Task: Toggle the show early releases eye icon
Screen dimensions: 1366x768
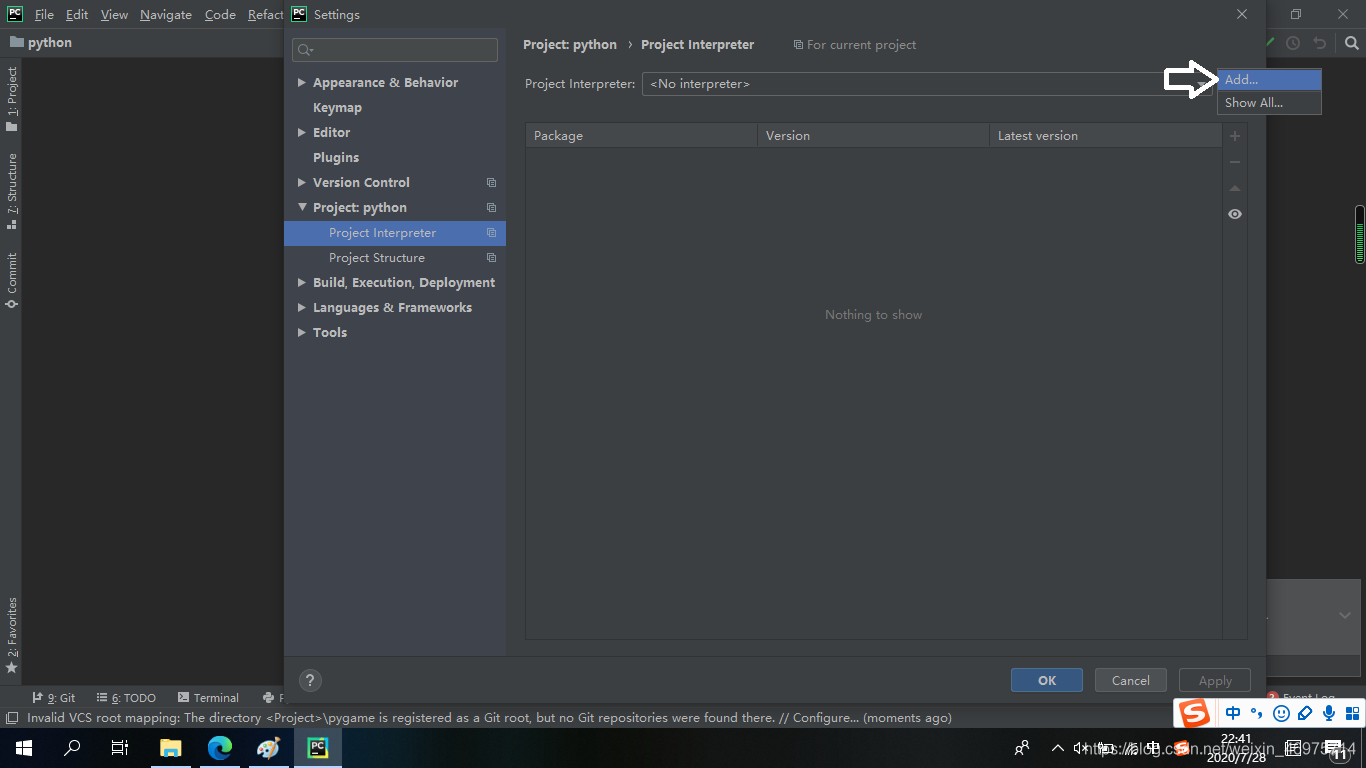Action: pyautogui.click(x=1235, y=214)
